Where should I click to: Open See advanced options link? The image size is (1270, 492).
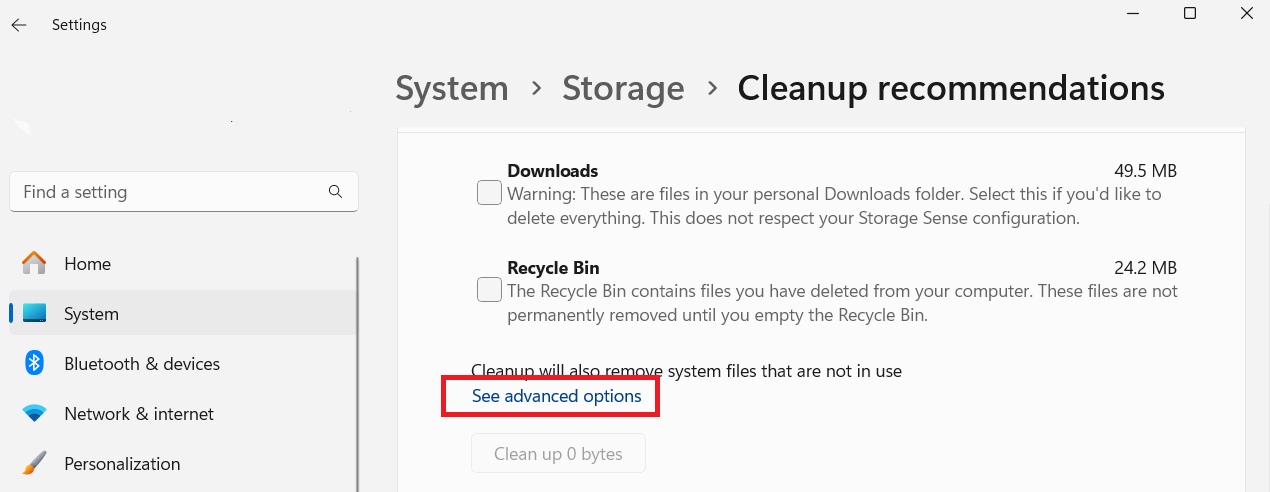tap(557, 397)
